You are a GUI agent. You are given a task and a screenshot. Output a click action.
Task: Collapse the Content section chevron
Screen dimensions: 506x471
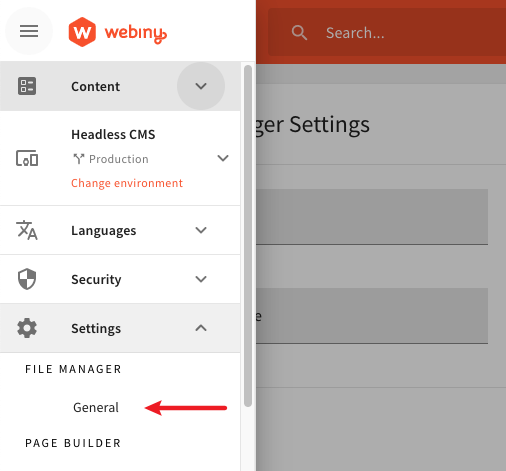click(201, 86)
